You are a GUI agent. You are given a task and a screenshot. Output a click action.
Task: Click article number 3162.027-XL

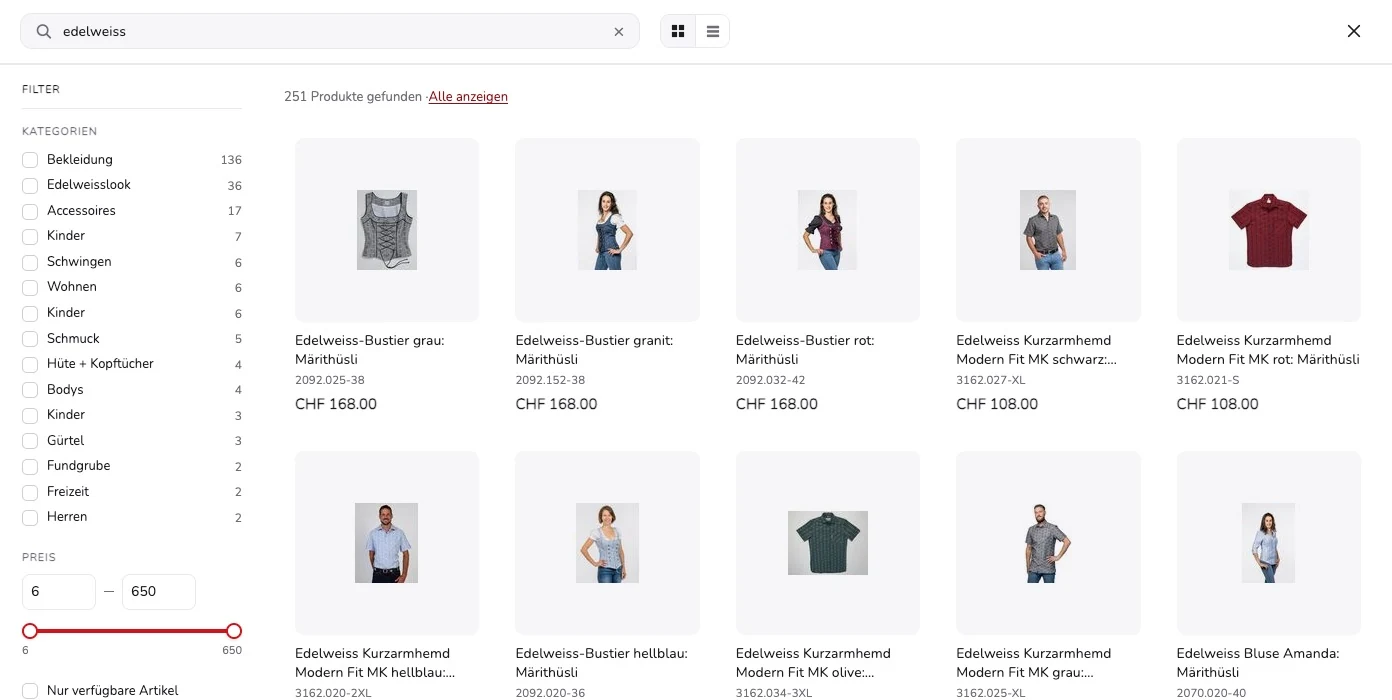tap(991, 380)
